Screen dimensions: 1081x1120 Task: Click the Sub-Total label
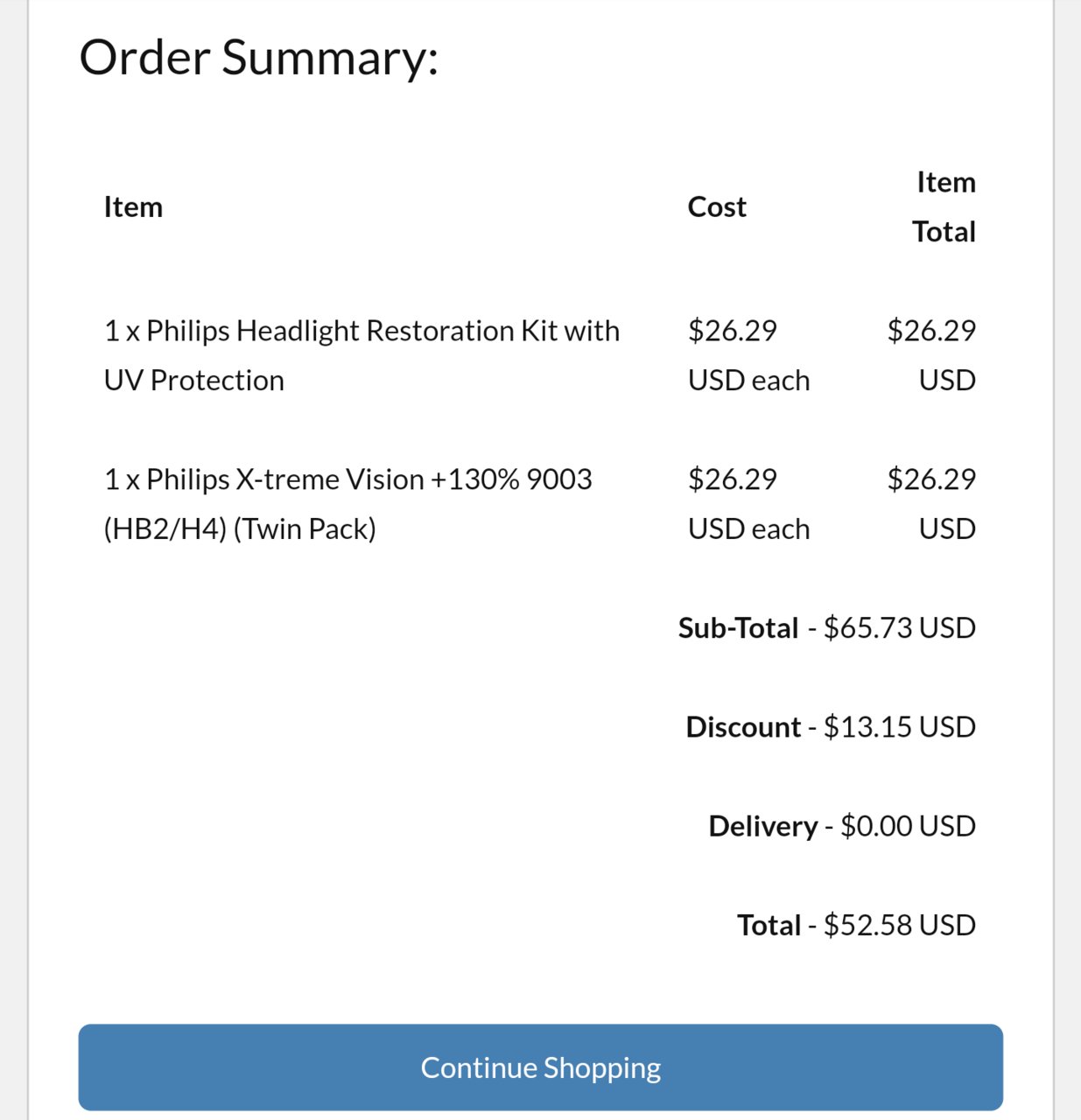click(x=738, y=628)
